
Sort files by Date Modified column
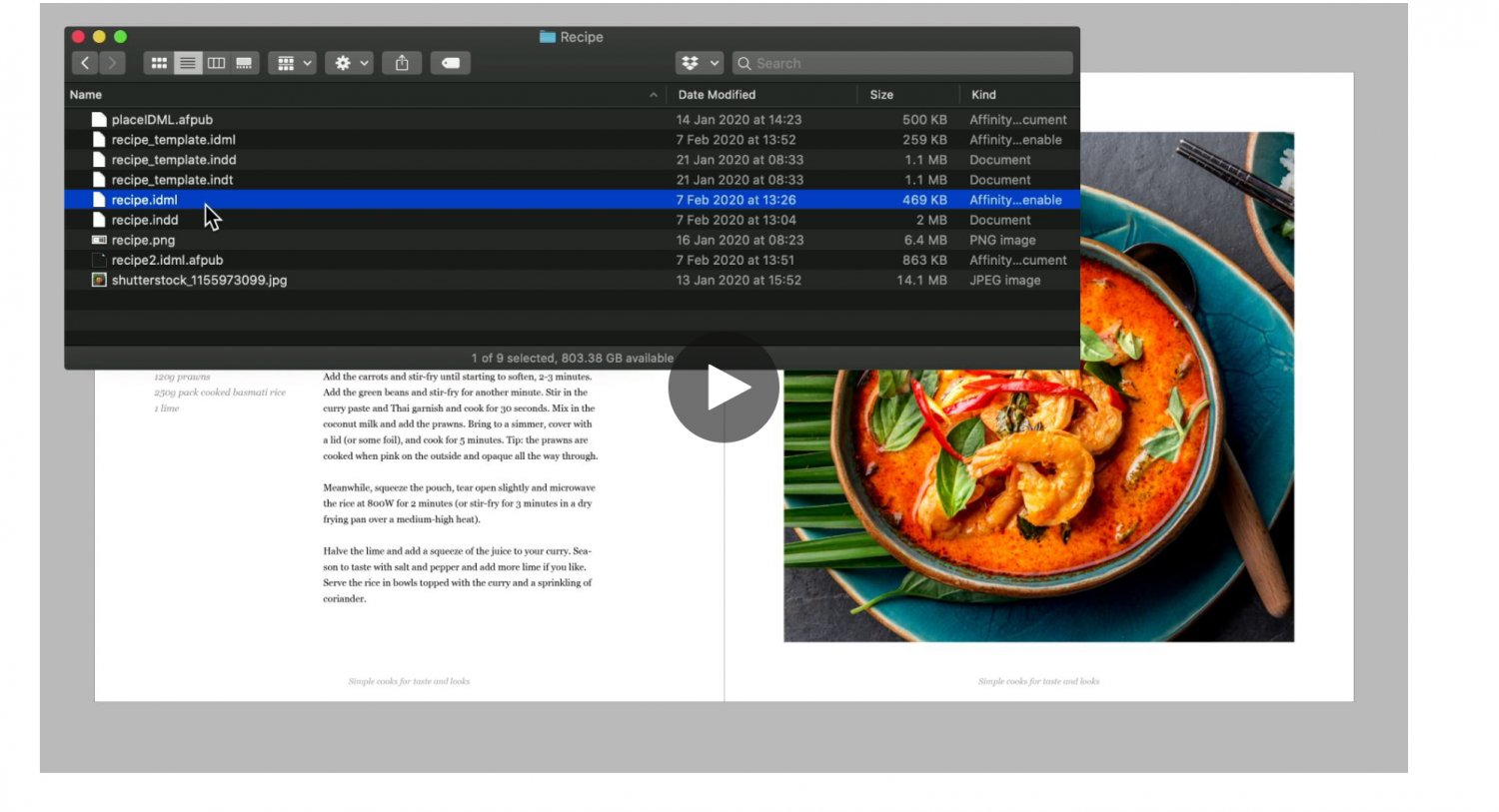coord(717,95)
